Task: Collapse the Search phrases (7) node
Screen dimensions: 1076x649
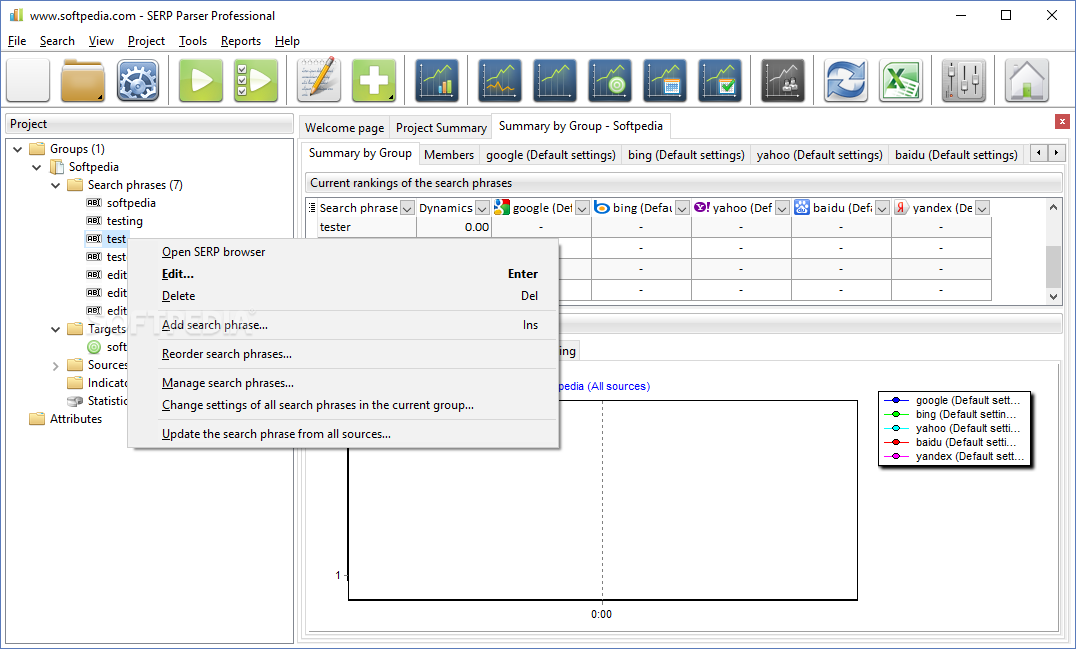Action: (x=56, y=185)
